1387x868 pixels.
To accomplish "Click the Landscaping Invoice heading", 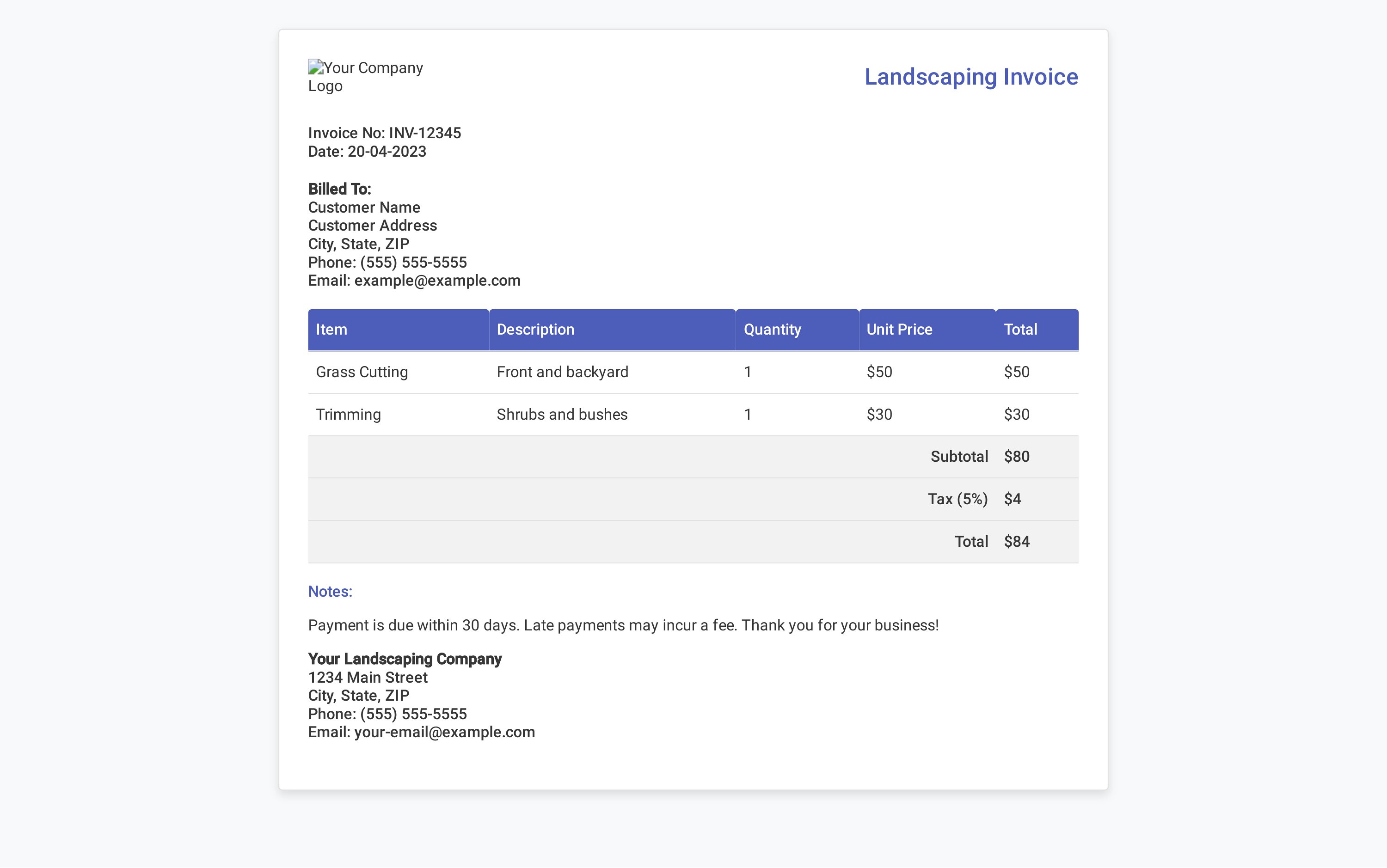I will 971,77.
